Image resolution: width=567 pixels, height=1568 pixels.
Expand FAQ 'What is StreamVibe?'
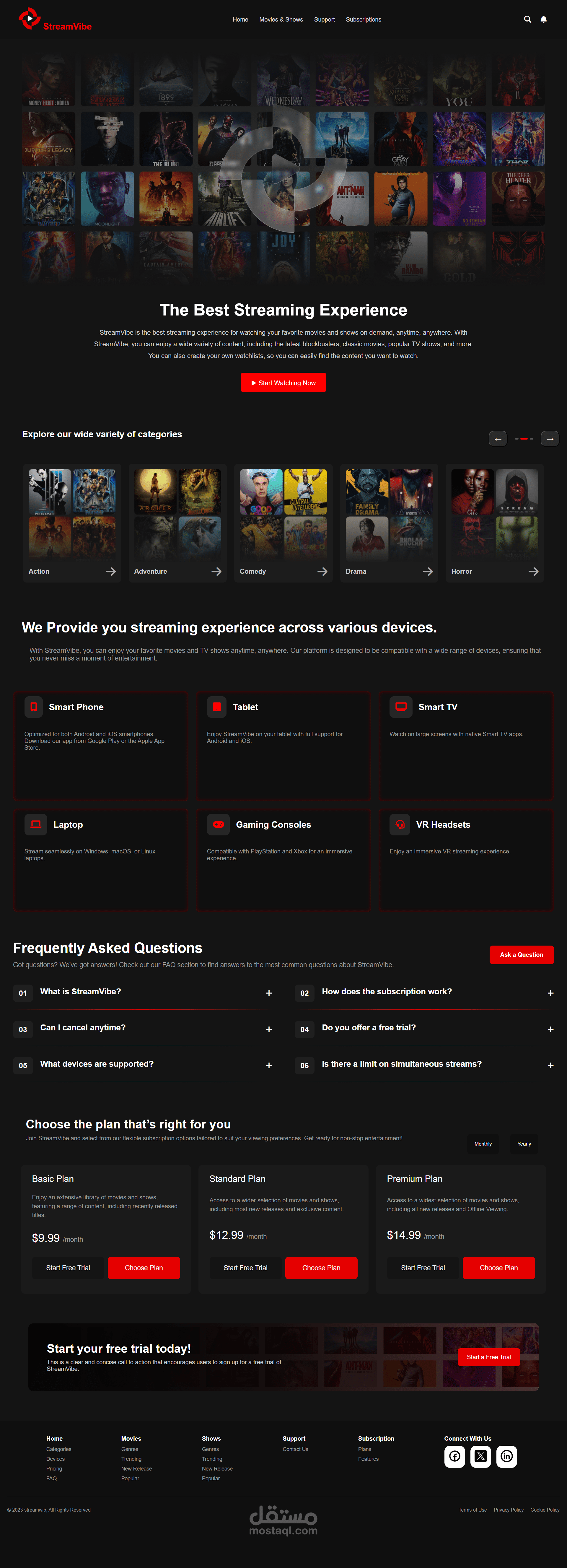269,993
